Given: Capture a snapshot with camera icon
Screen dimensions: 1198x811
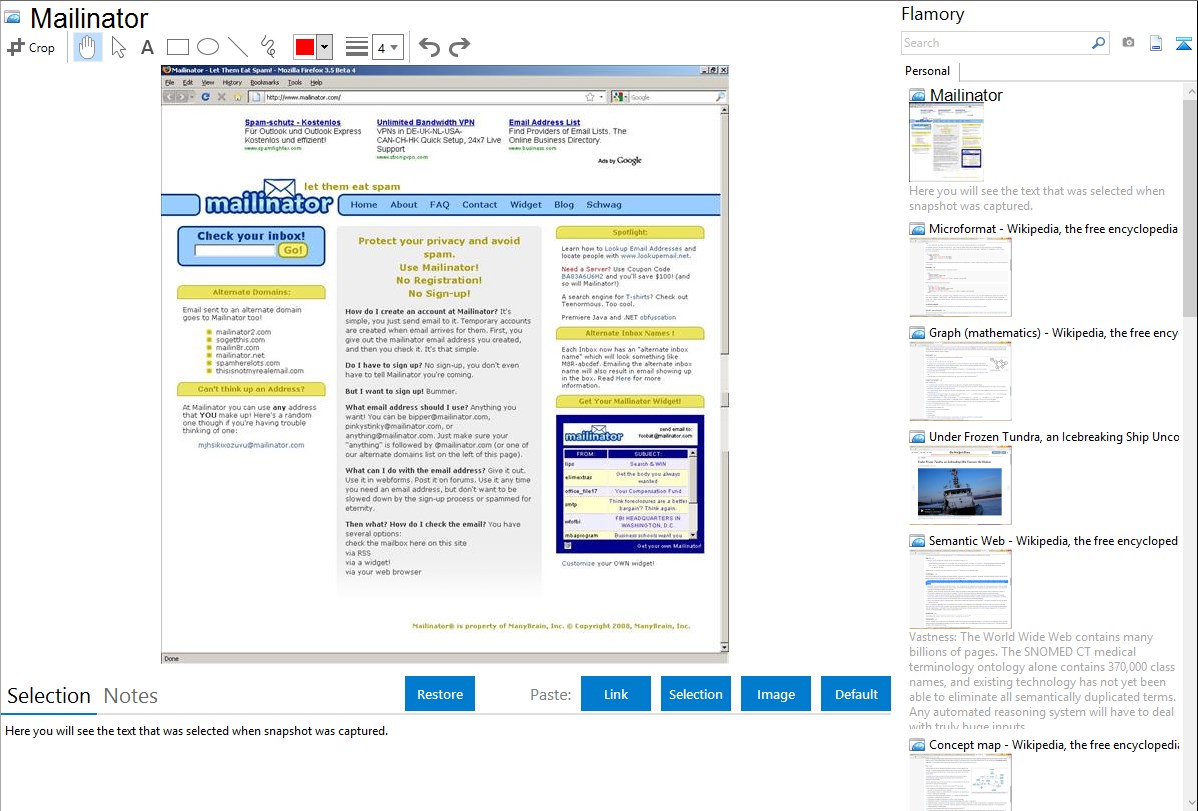Looking at the screenshot, I should point(1128,43).
